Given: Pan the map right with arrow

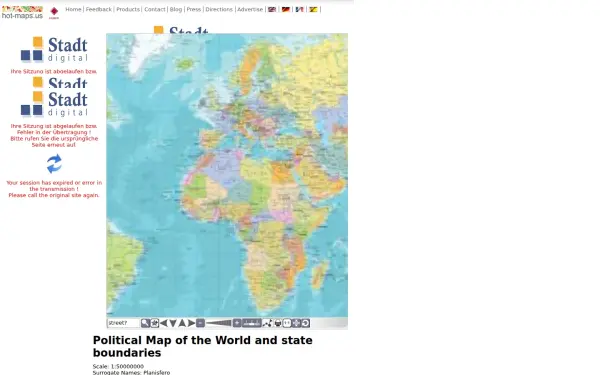Looking at the screenshot, I should click(191, 323).
